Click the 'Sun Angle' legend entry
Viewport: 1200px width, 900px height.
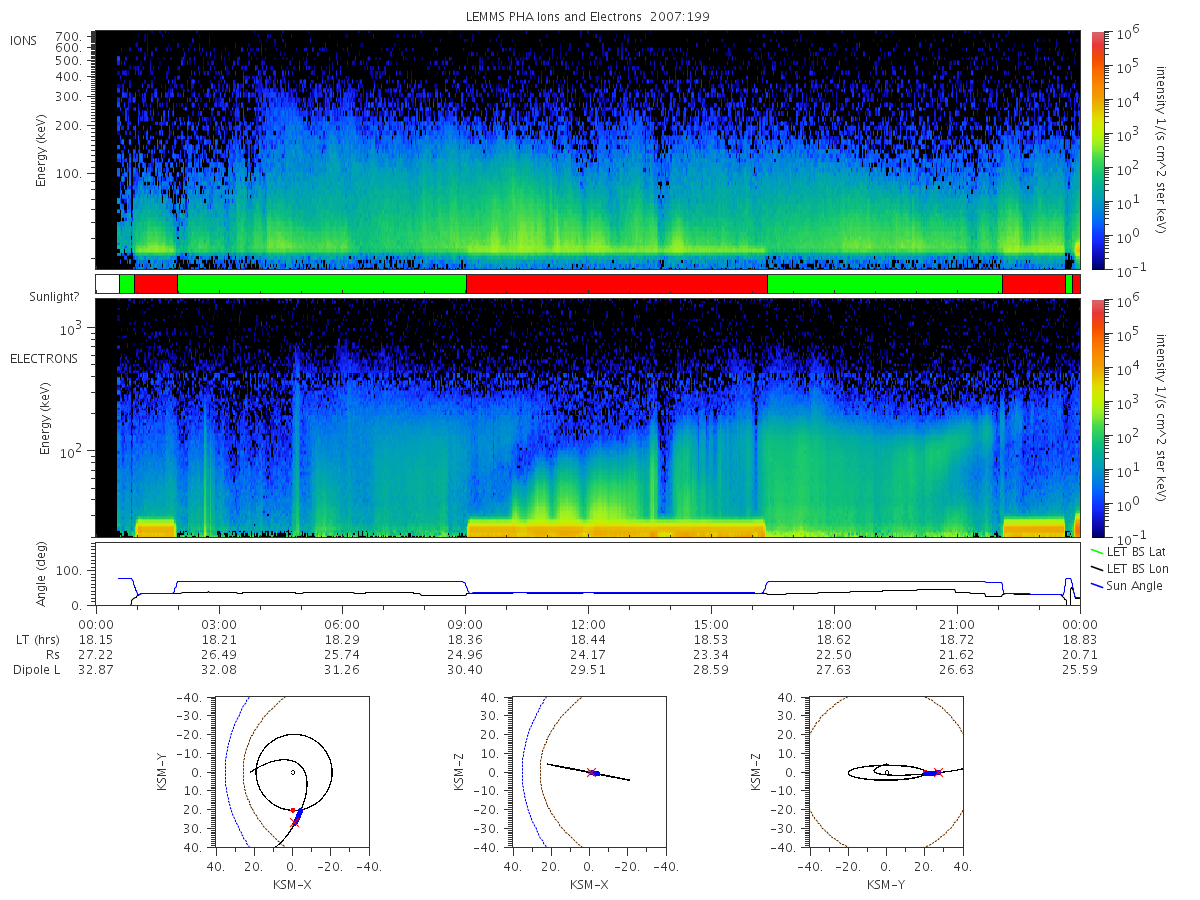click(x=1127, y=585)
